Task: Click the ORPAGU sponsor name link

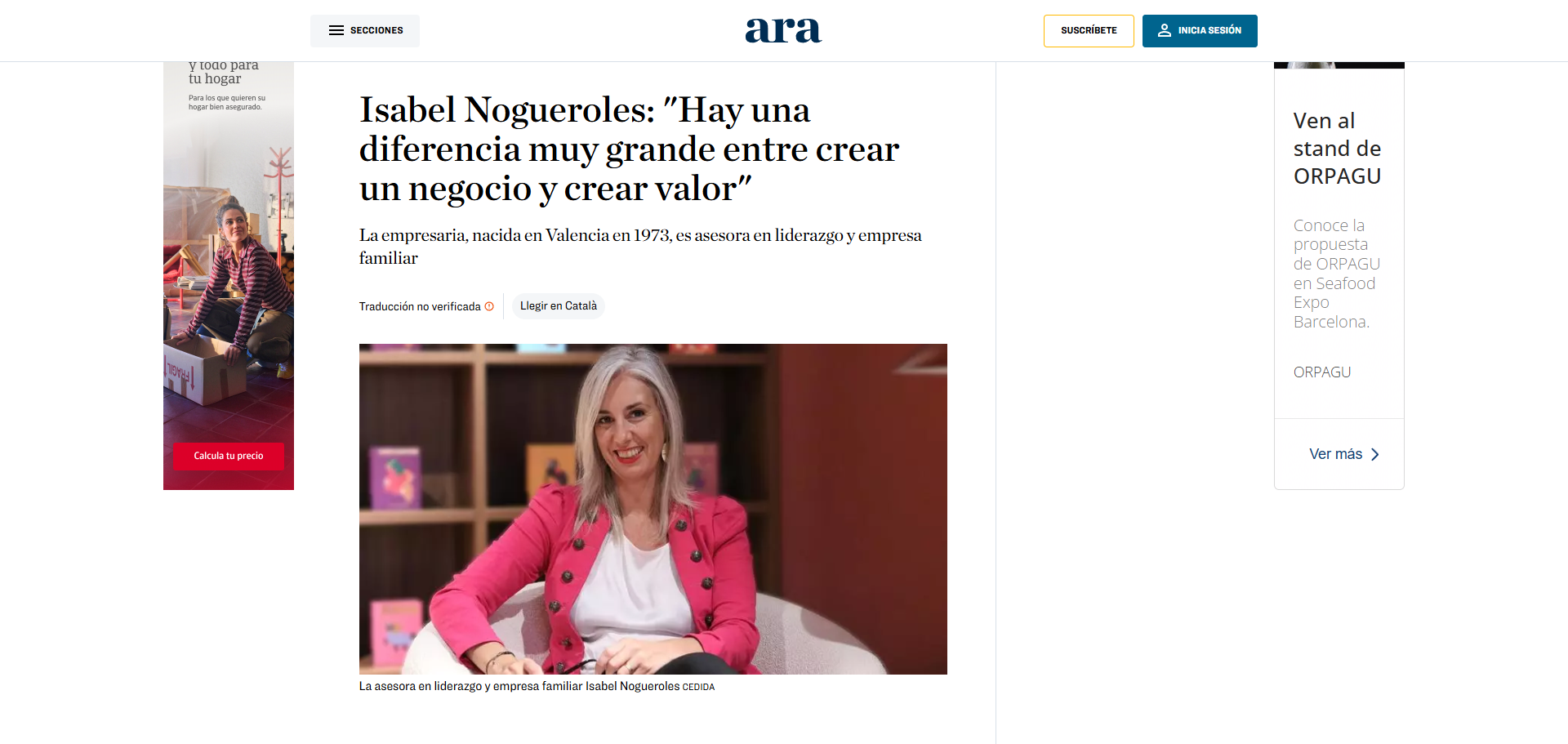Action: point(1322,372)
